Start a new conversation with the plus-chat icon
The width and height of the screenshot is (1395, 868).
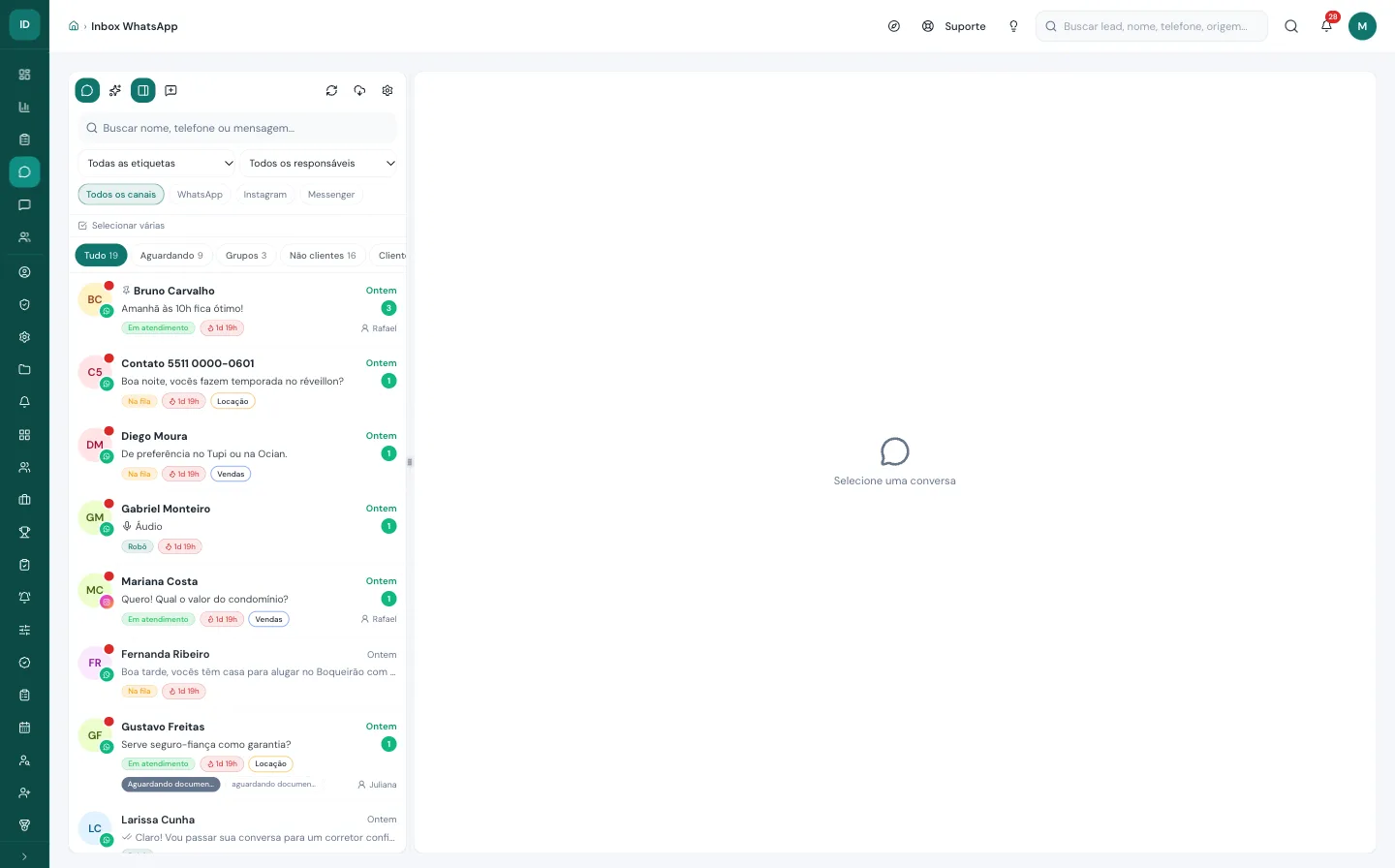click(170, 90)
